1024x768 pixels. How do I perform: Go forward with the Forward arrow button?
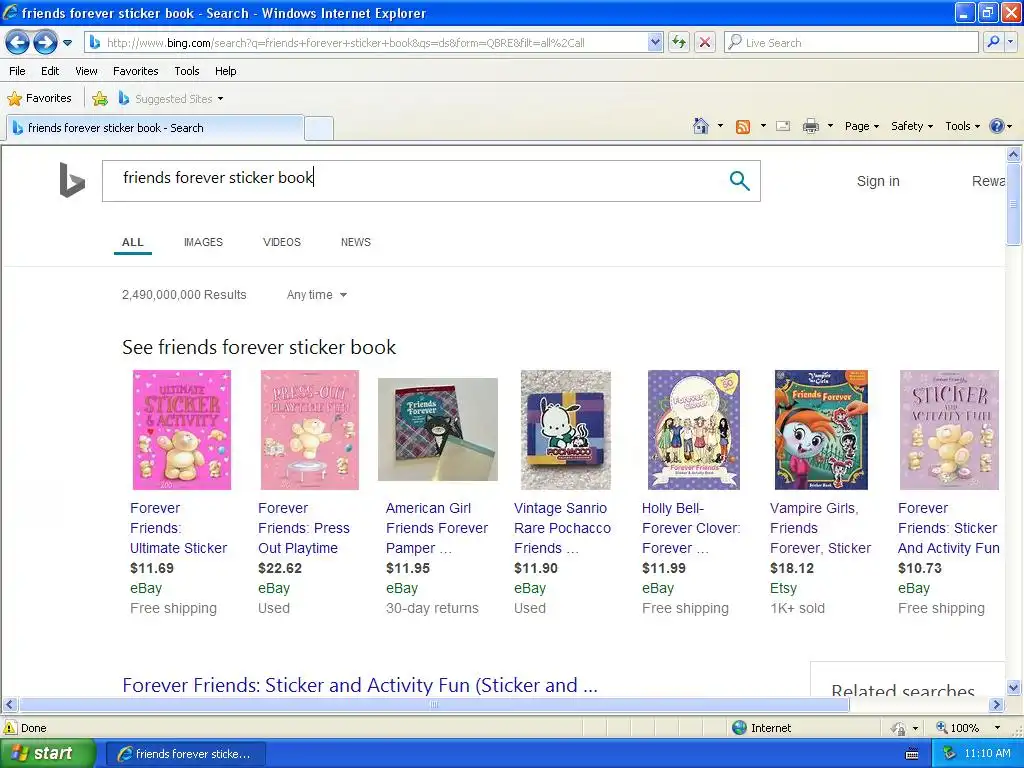point(45,43)
